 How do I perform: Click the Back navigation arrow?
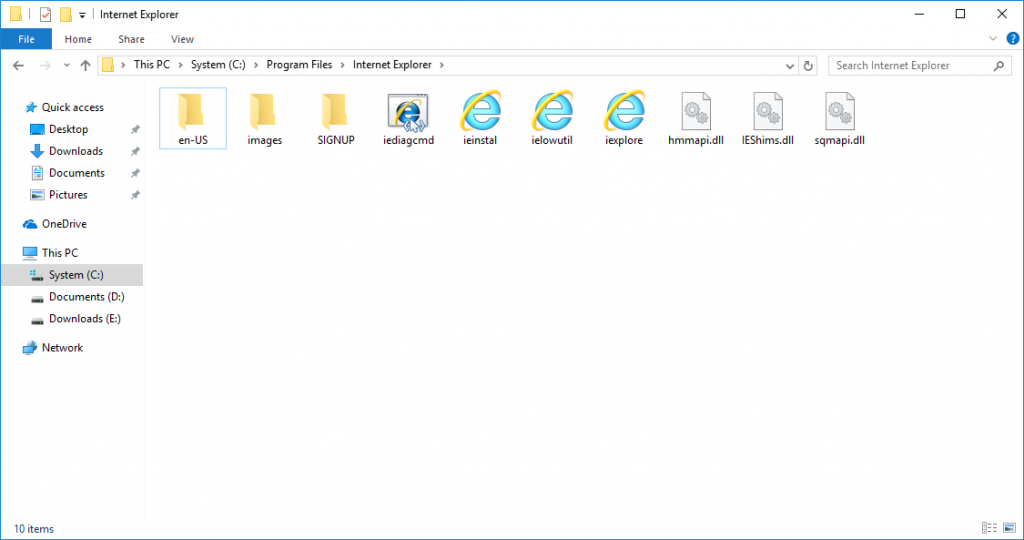(18, 65)
